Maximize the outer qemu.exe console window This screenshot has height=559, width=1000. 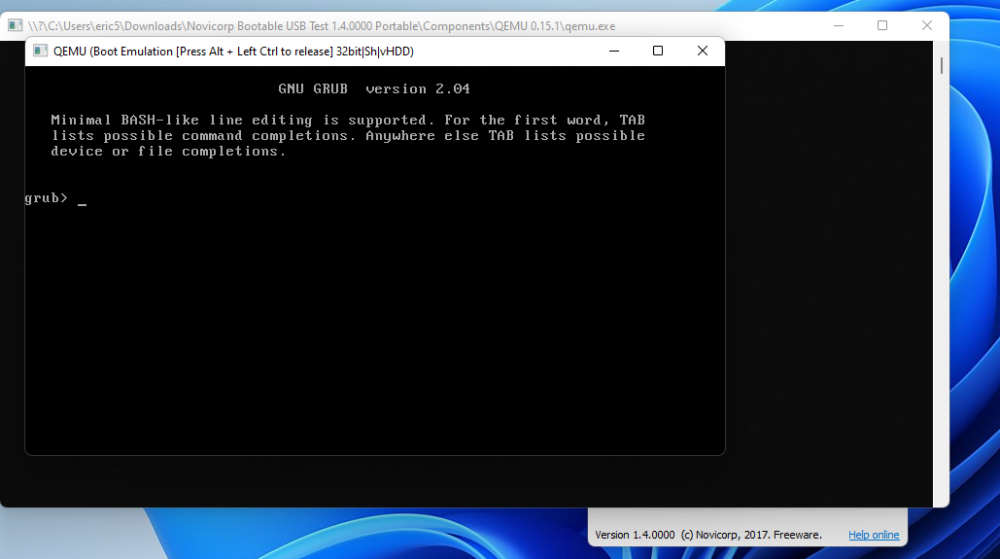point(882,25)
